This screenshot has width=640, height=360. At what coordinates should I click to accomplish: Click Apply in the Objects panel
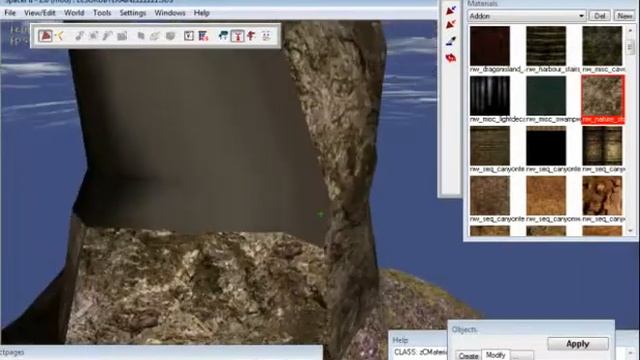pos(578,344)
